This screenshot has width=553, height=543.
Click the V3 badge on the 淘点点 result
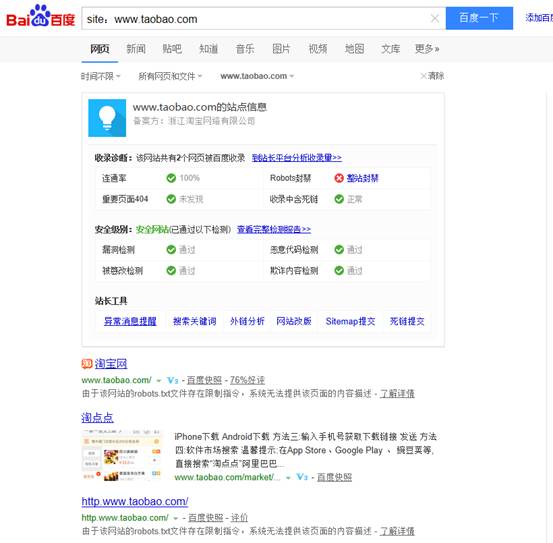302,477
